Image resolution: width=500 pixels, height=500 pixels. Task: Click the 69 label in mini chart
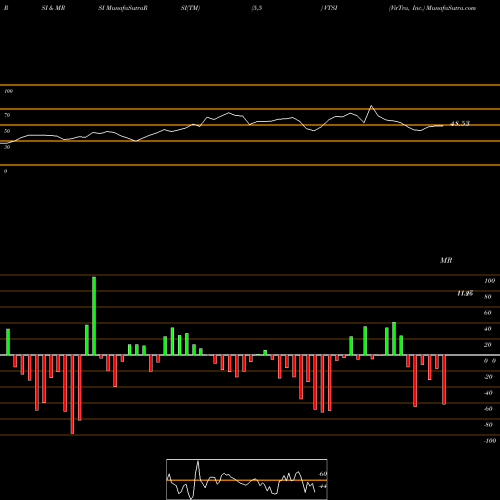click(322, 474)
